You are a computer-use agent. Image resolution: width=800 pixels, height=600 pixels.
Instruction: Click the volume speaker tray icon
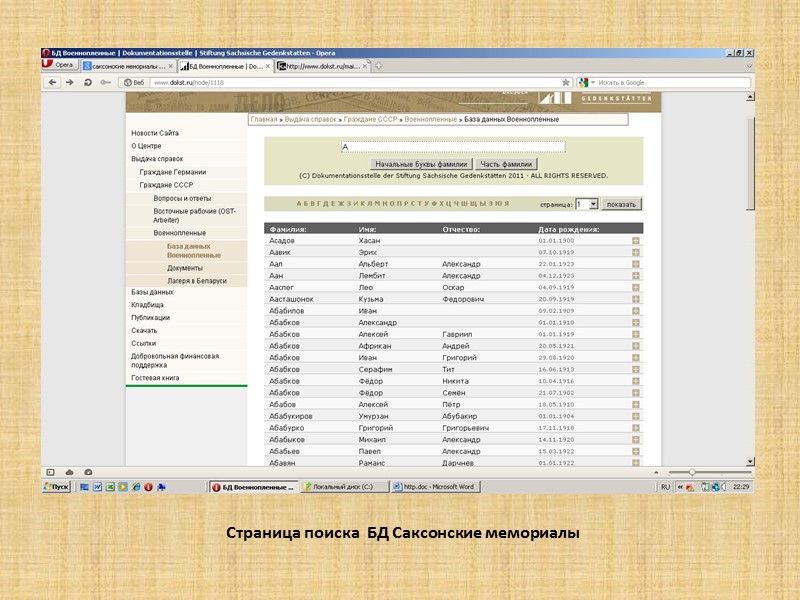pyautogui.click(x=723, y=487)
